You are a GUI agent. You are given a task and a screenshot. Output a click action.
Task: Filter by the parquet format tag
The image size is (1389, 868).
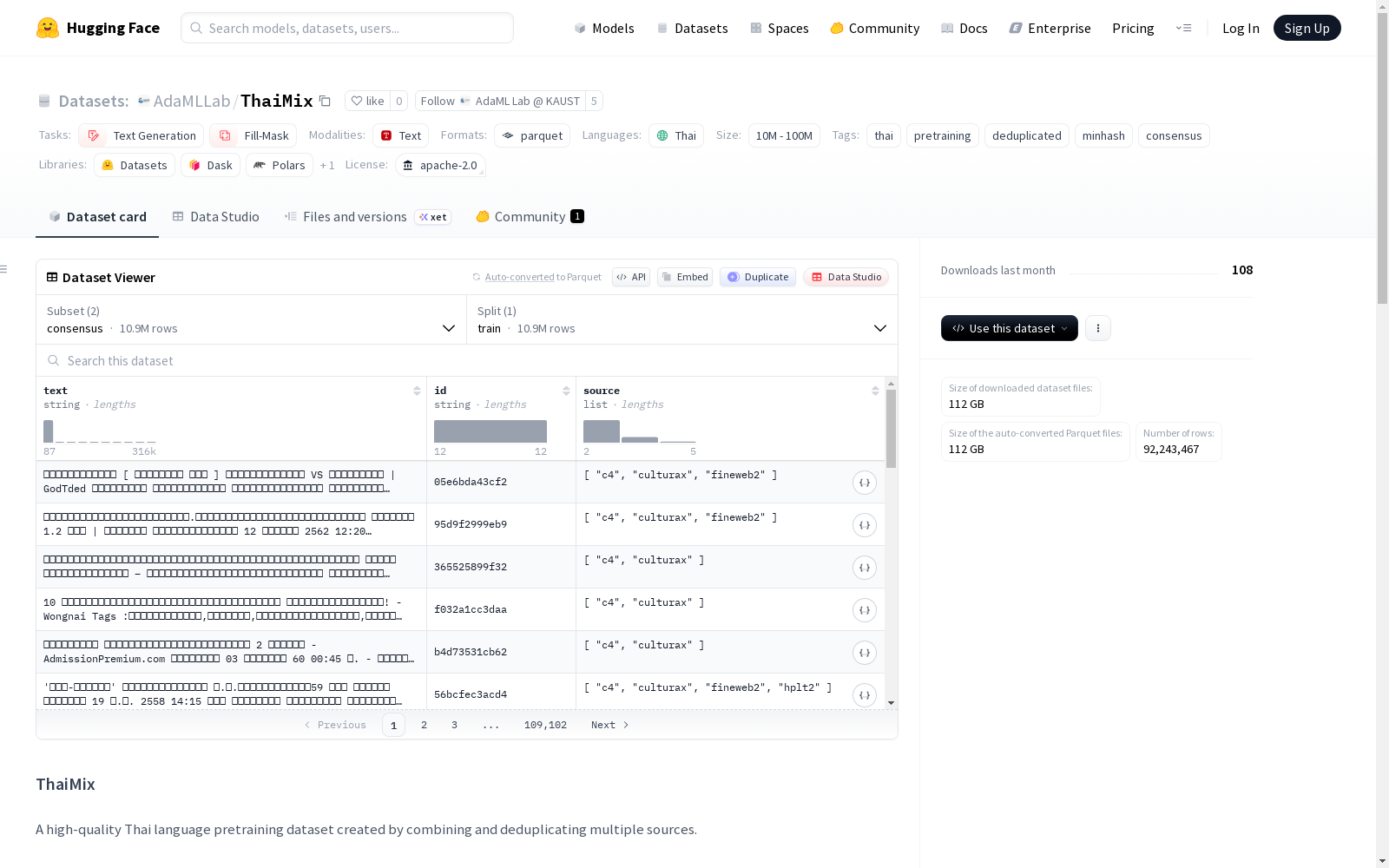(532, 135)
